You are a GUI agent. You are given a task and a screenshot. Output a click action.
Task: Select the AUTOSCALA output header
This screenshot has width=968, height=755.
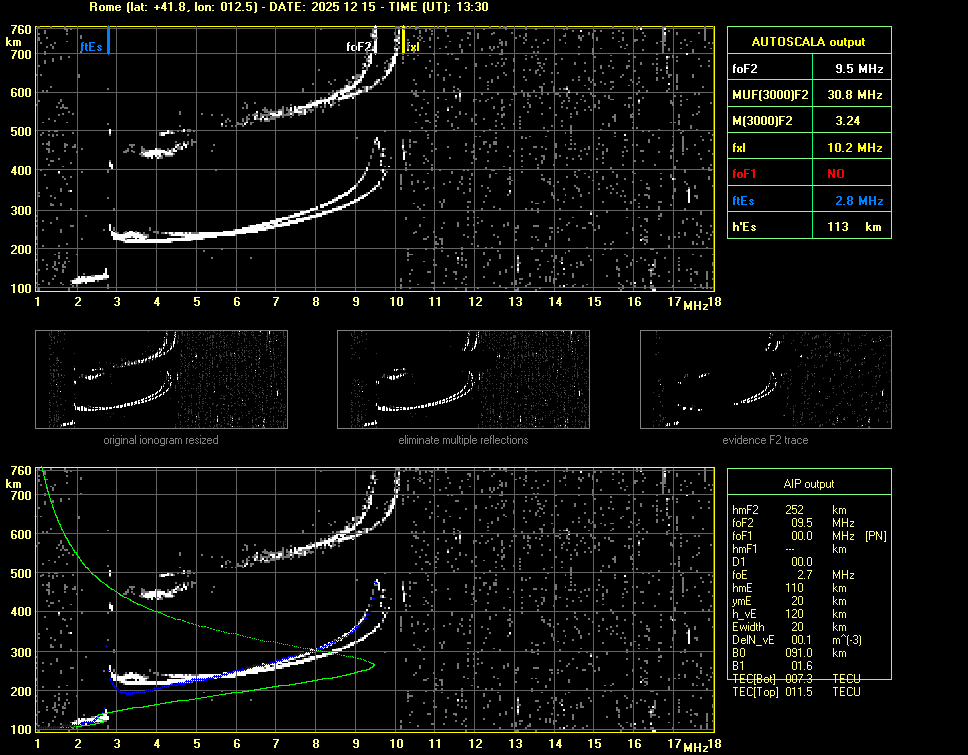click(x=808, y=42)
